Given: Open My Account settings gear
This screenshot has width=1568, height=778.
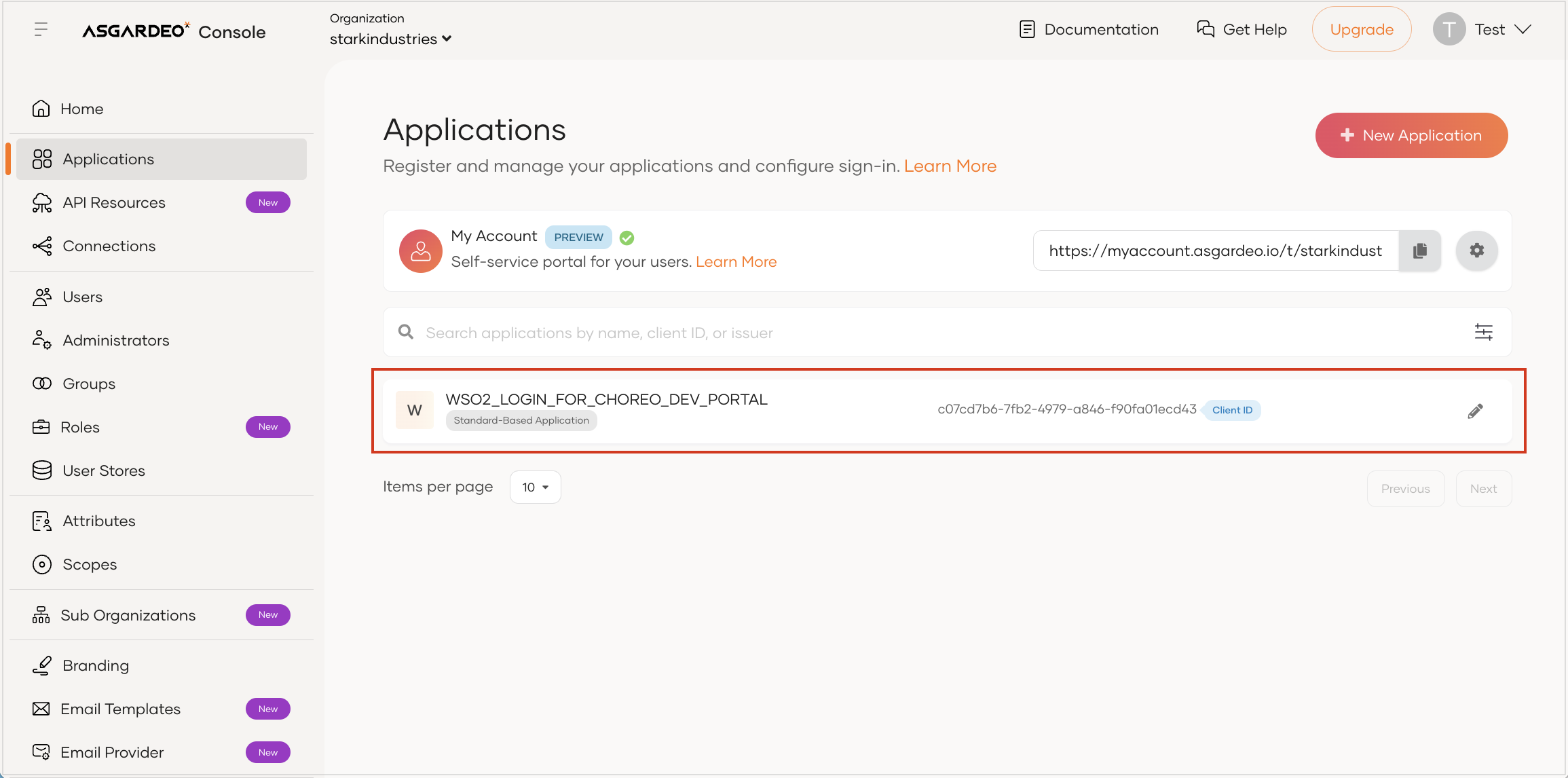Looking at the screenshot, I should click(x=1476, y=251).
